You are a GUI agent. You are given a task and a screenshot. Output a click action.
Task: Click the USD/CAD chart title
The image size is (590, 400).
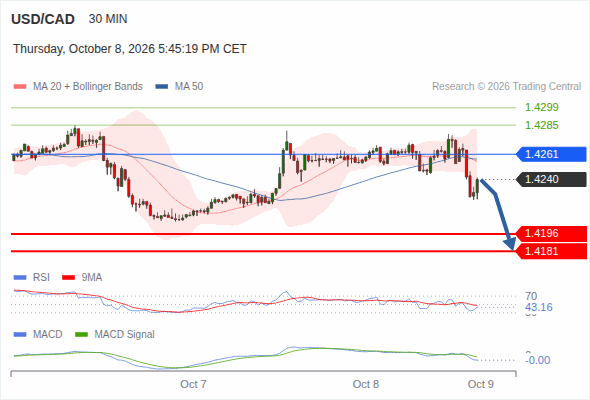[43, 19]
